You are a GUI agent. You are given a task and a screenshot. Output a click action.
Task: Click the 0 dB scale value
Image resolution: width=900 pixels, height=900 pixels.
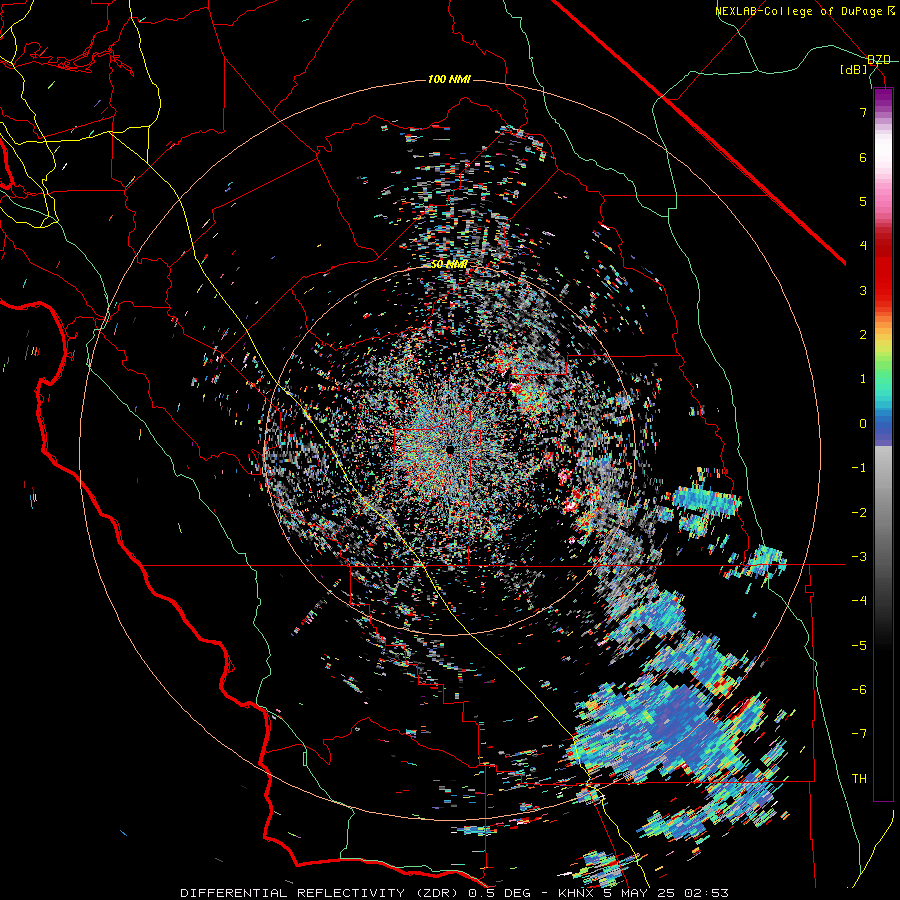point(863,424)
